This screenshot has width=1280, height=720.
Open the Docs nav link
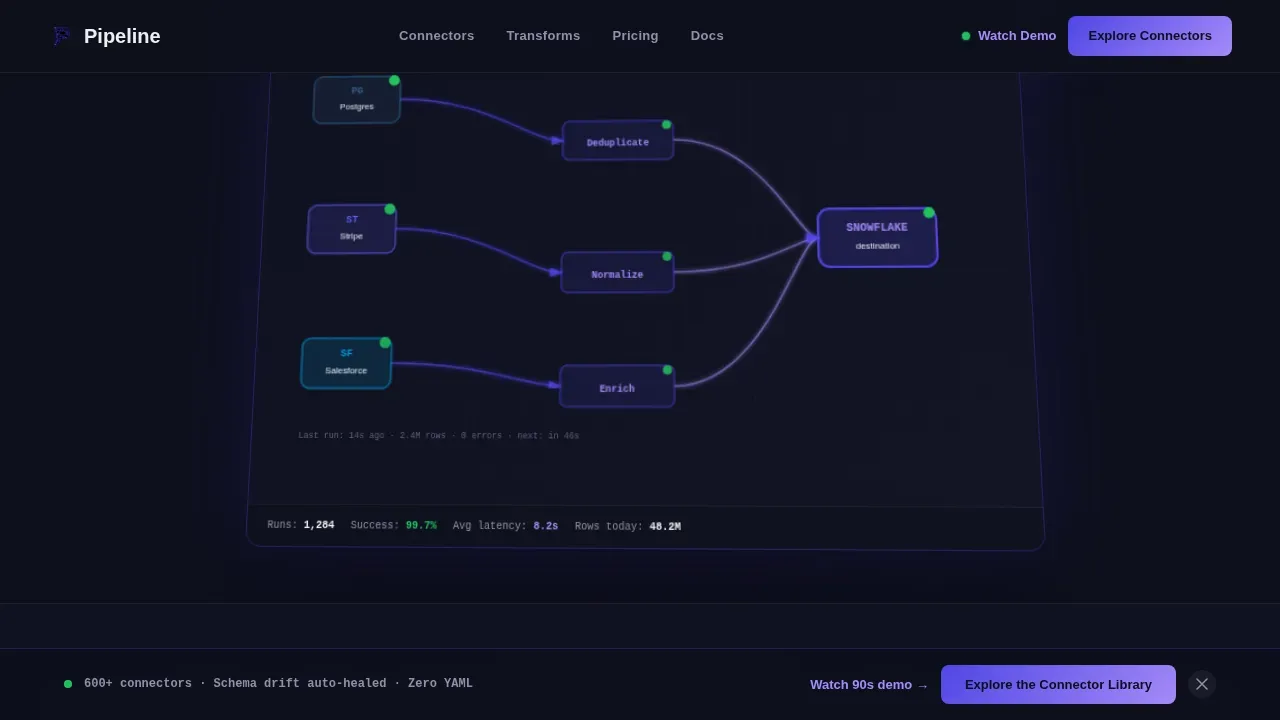click(707, 36)
